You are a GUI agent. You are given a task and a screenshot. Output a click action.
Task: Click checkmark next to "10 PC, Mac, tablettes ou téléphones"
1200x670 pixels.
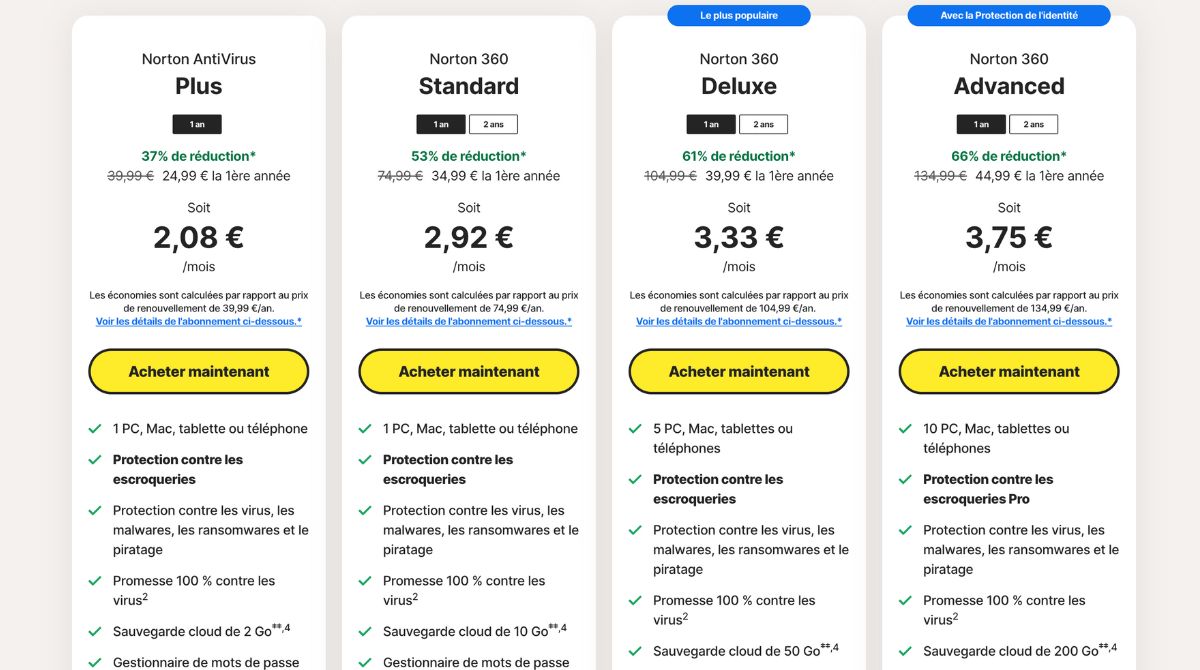[906, 428]
